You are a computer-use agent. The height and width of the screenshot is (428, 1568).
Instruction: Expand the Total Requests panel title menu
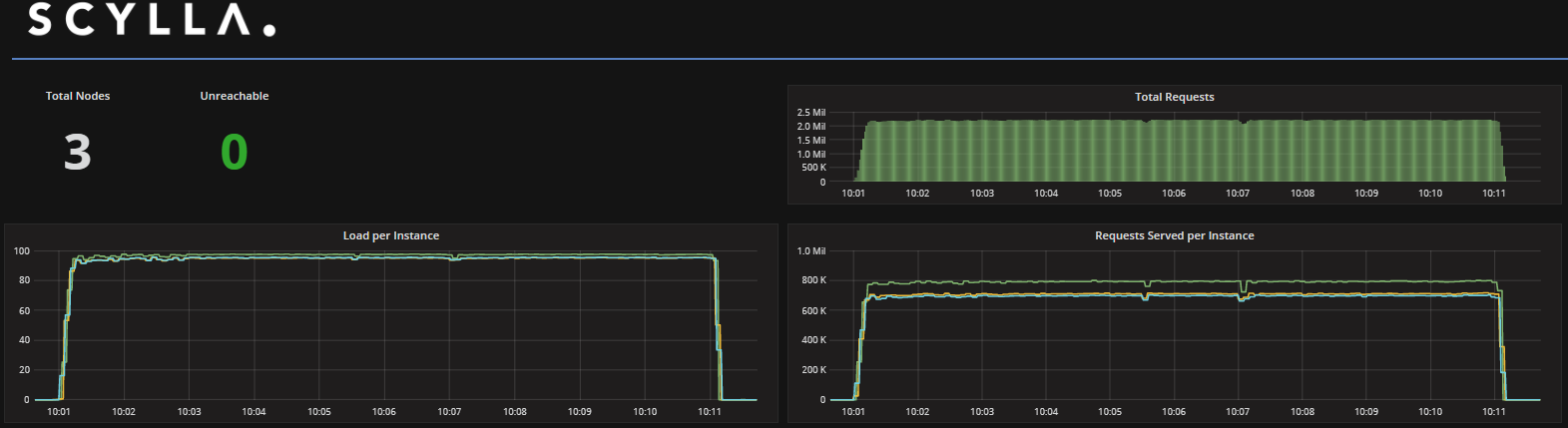coord(1174,97)
